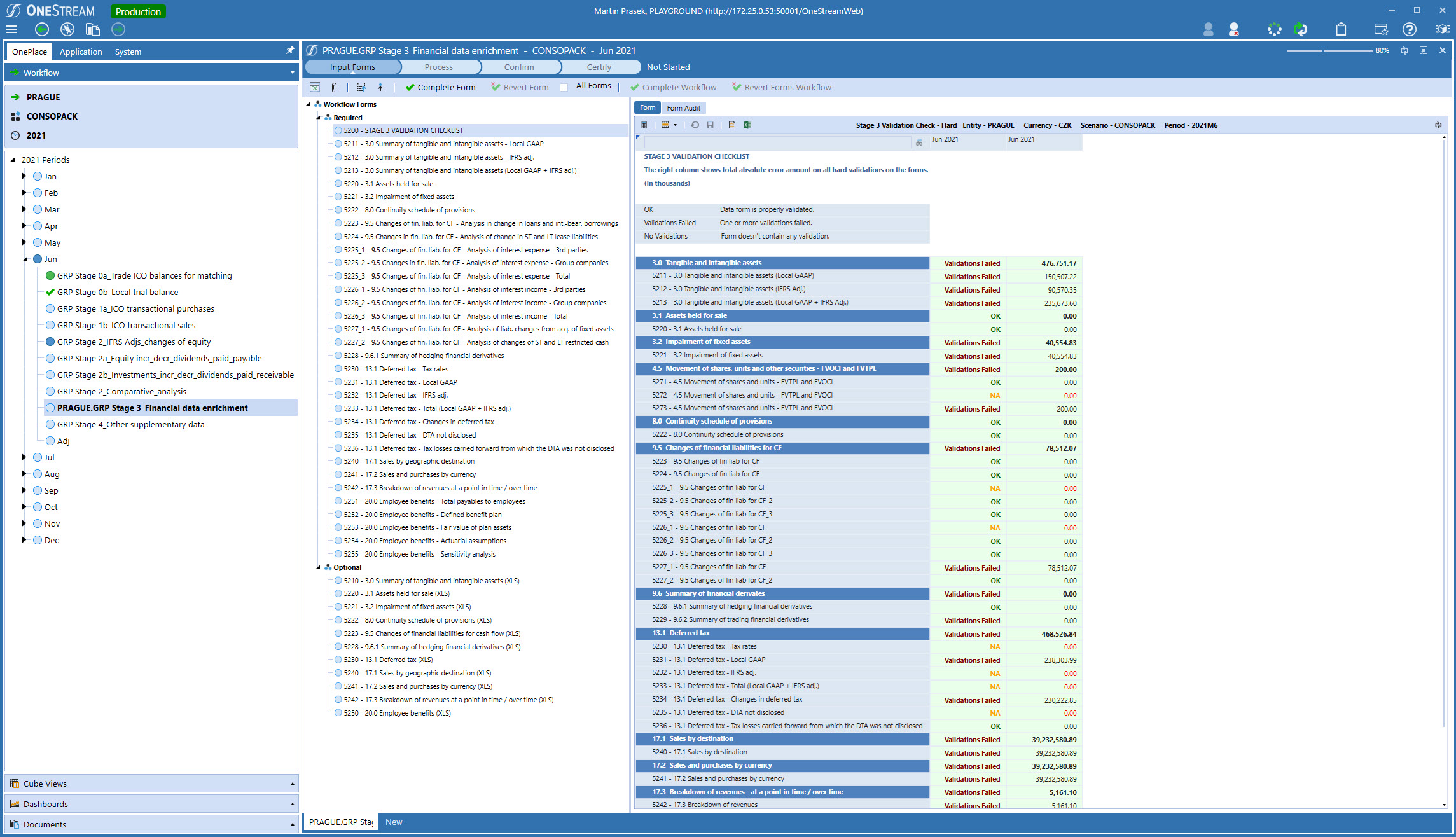The image size is (1456, 837).
Task: Pin the OnePlace navigation panel
Action: 290,50
